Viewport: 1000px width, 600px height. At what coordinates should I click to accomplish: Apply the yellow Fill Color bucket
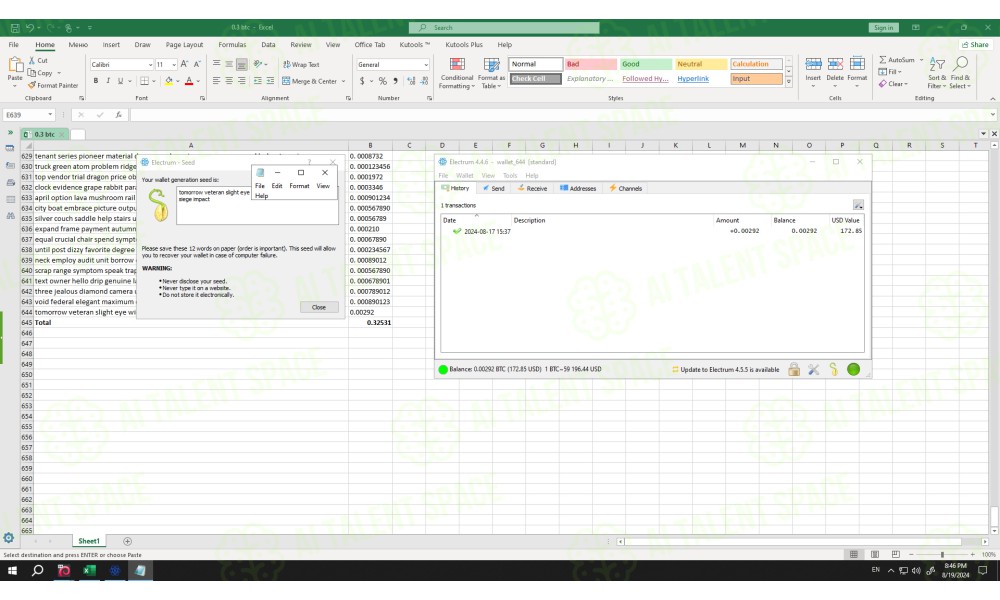168,81
